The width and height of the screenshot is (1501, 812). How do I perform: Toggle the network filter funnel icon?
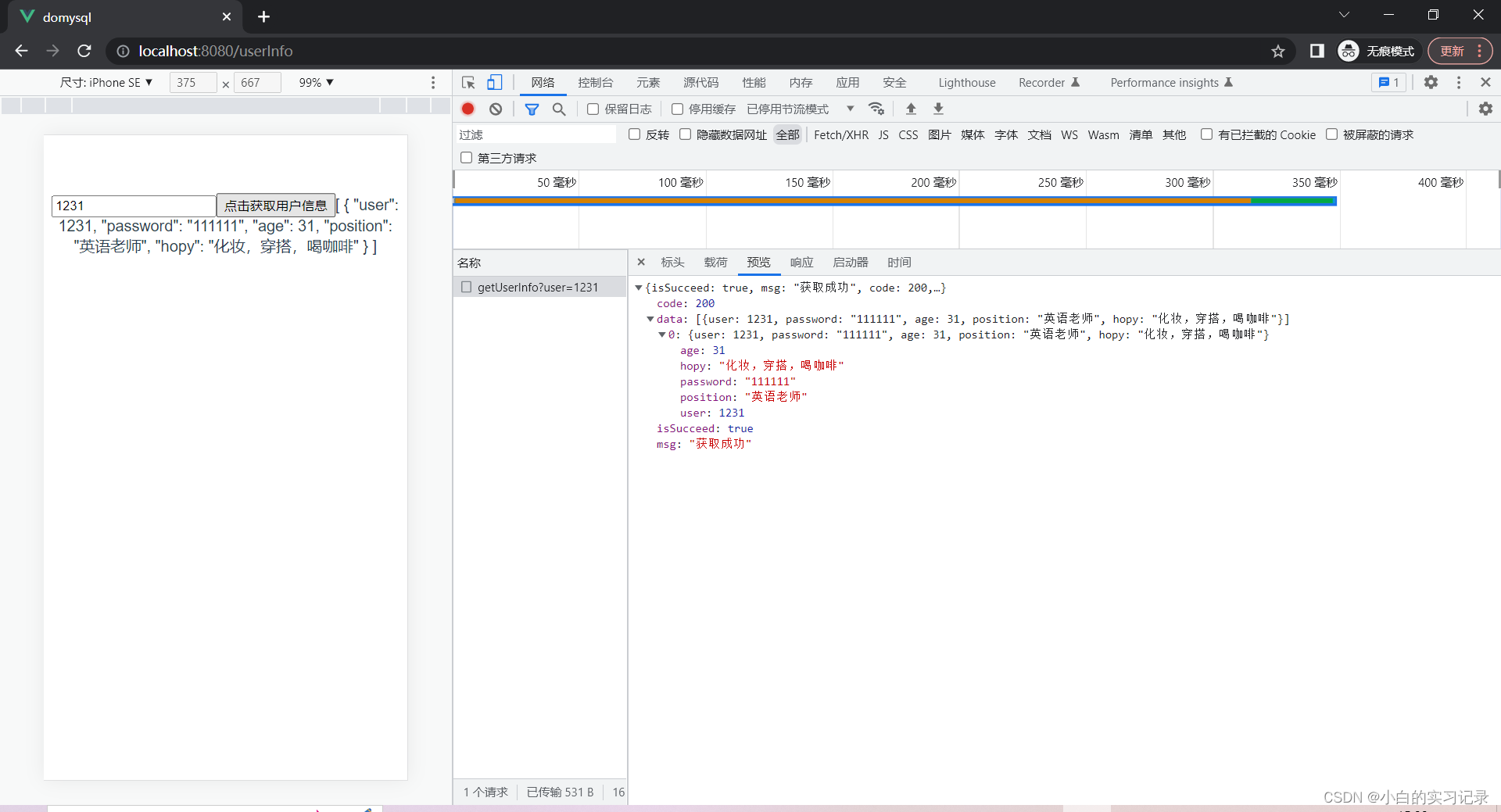(532, 109)
